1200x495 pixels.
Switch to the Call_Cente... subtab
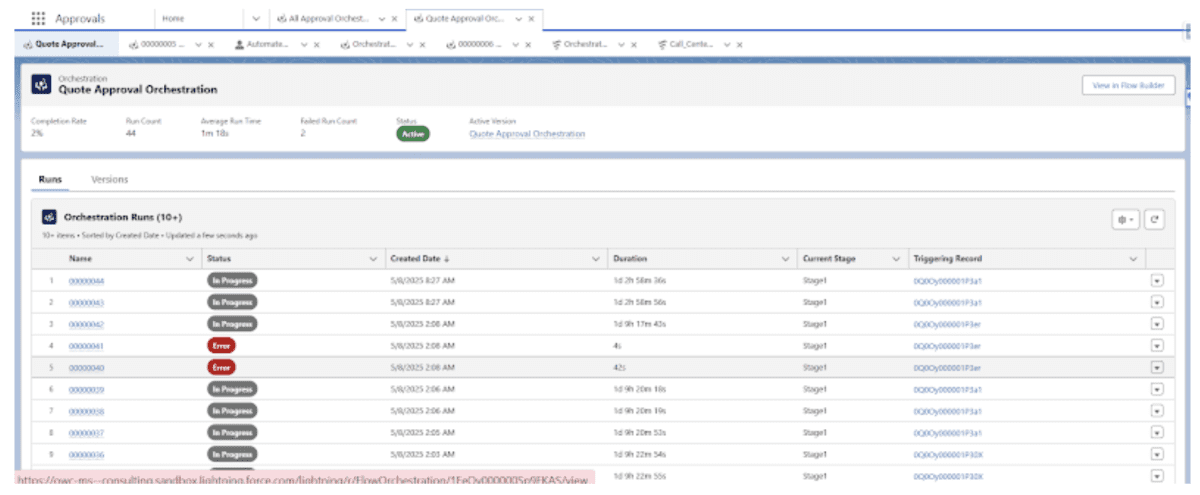(x=684, y=44)
